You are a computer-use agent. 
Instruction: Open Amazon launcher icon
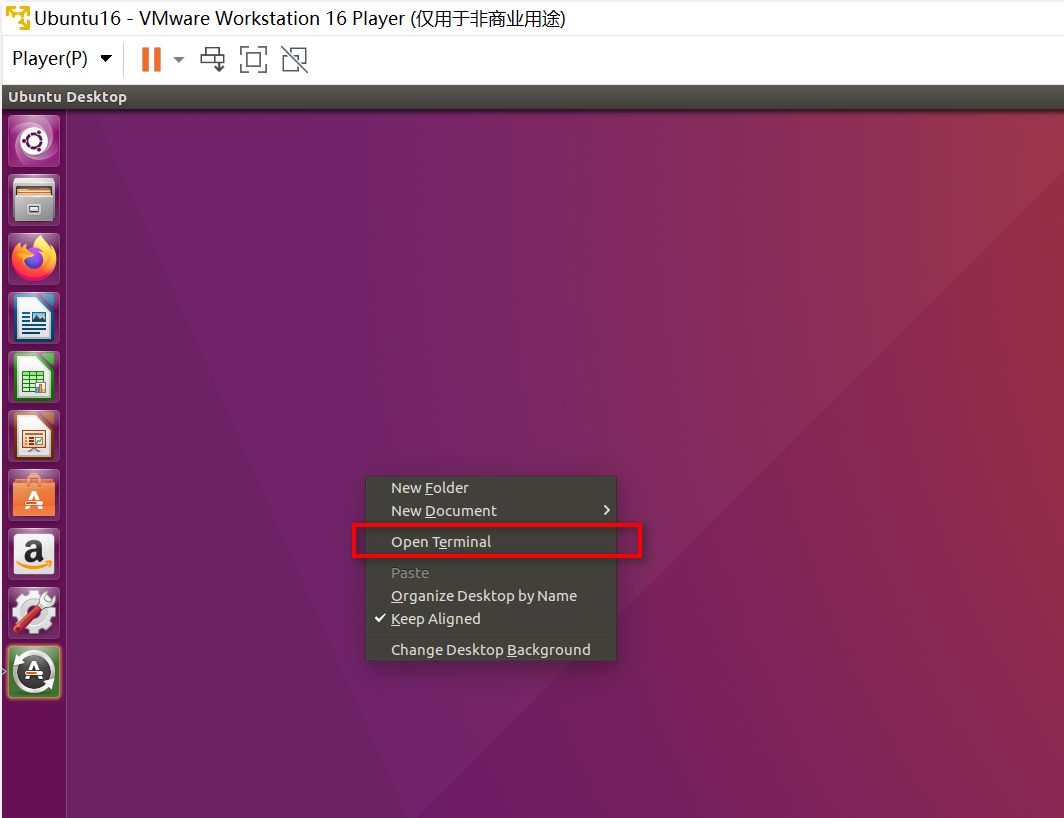[x=34, y=555]
